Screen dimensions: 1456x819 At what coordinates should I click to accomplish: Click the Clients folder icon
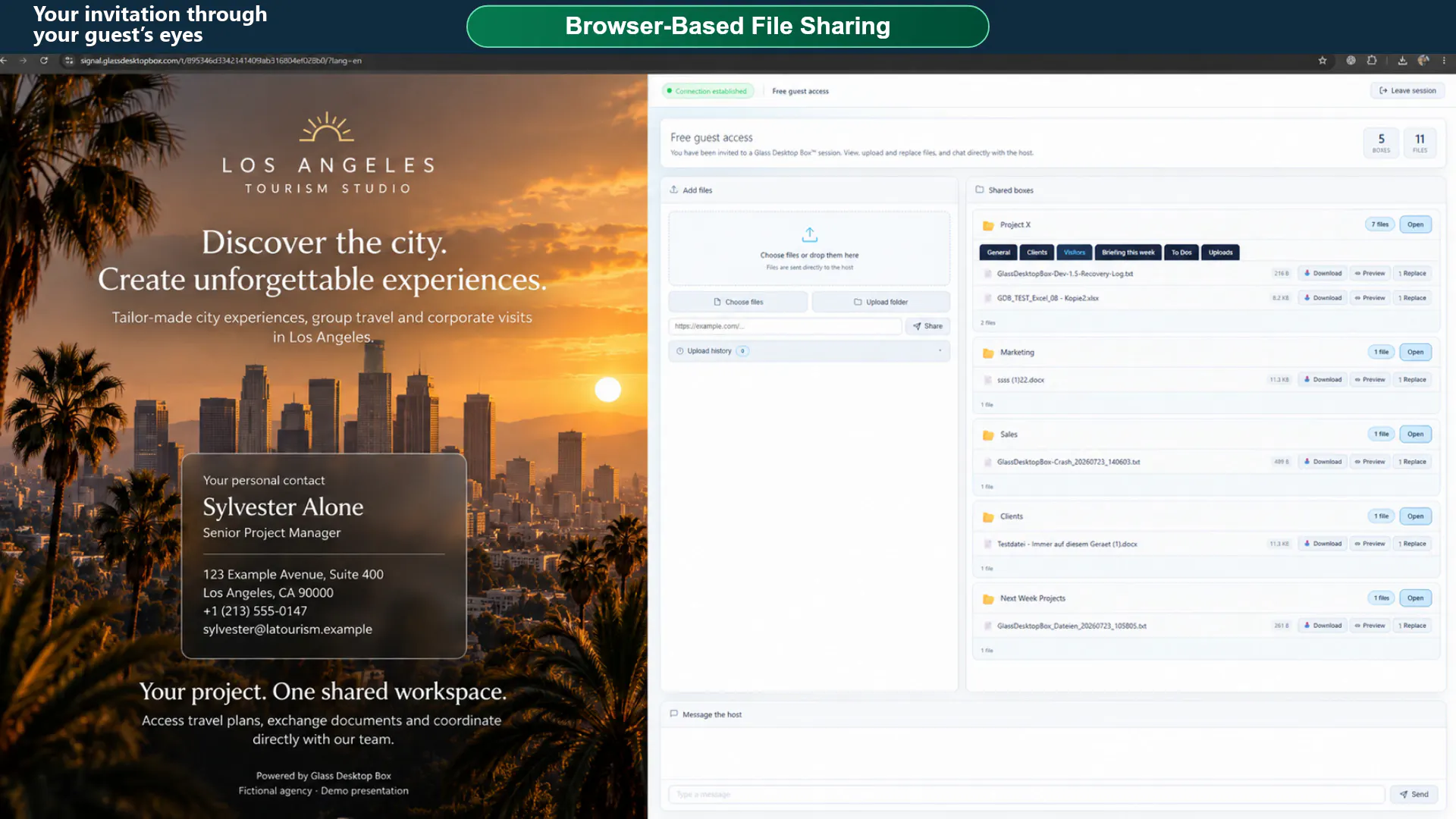coord(988,516)
